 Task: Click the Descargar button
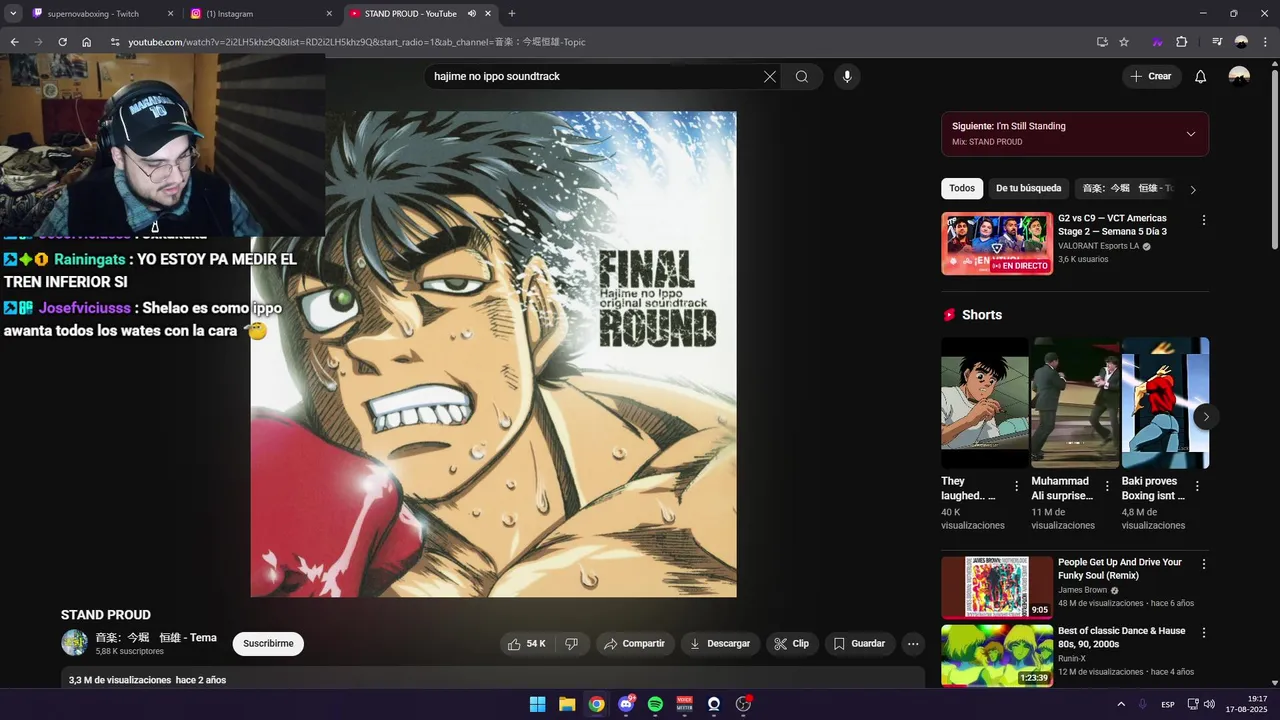pos(720,644)
